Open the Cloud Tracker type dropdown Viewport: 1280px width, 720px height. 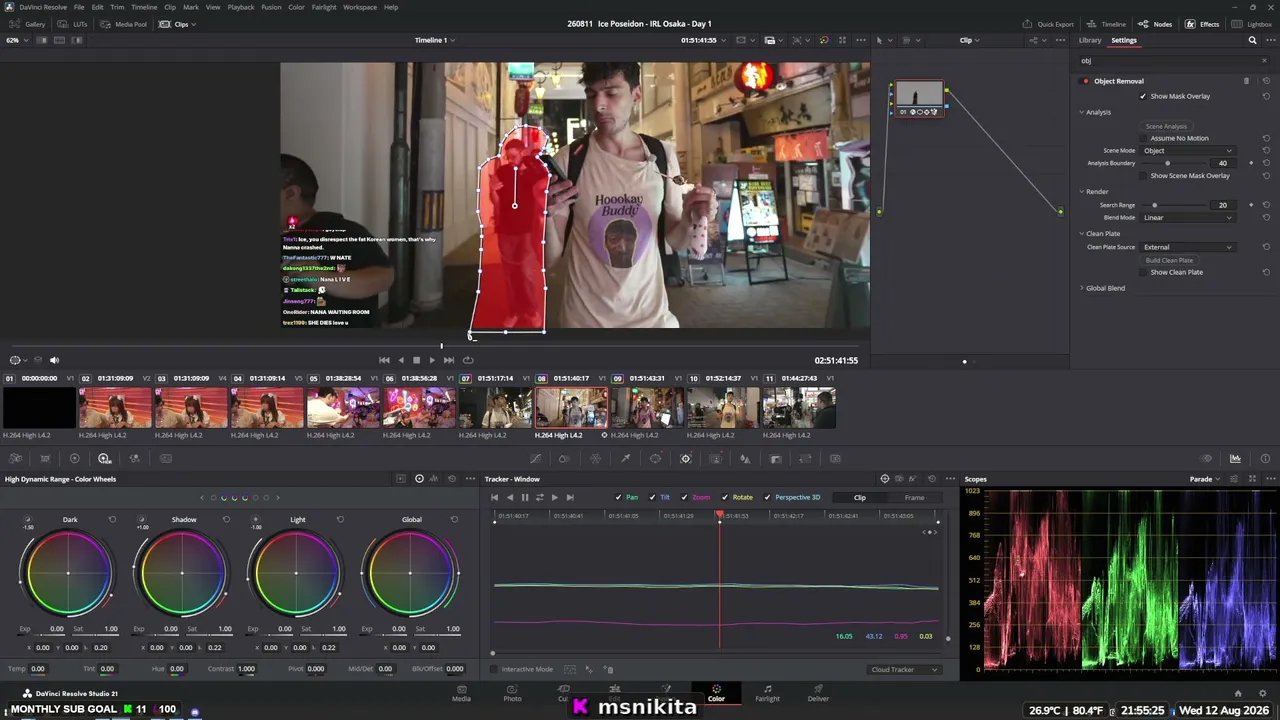(x=904, y=670)
